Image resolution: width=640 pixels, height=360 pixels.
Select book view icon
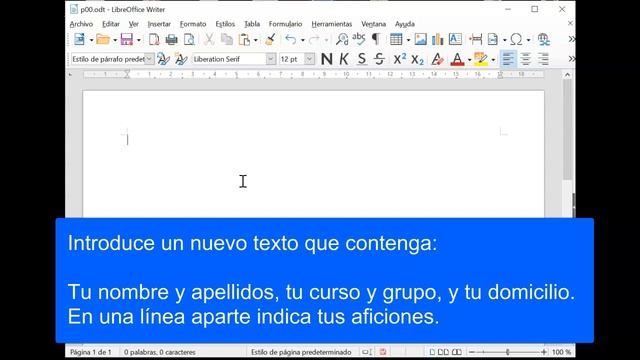457,352
